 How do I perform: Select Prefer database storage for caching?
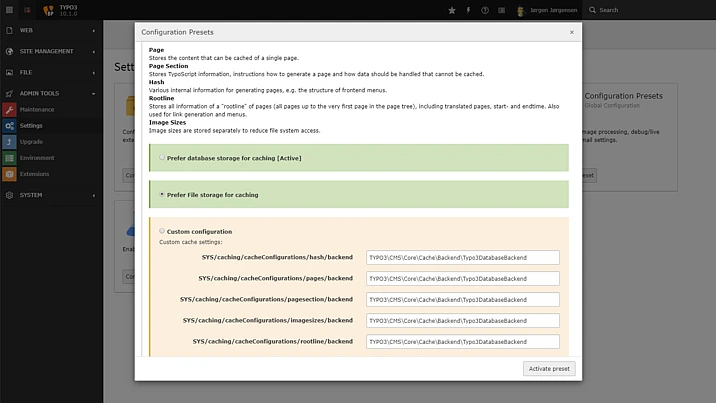(163, 157)
